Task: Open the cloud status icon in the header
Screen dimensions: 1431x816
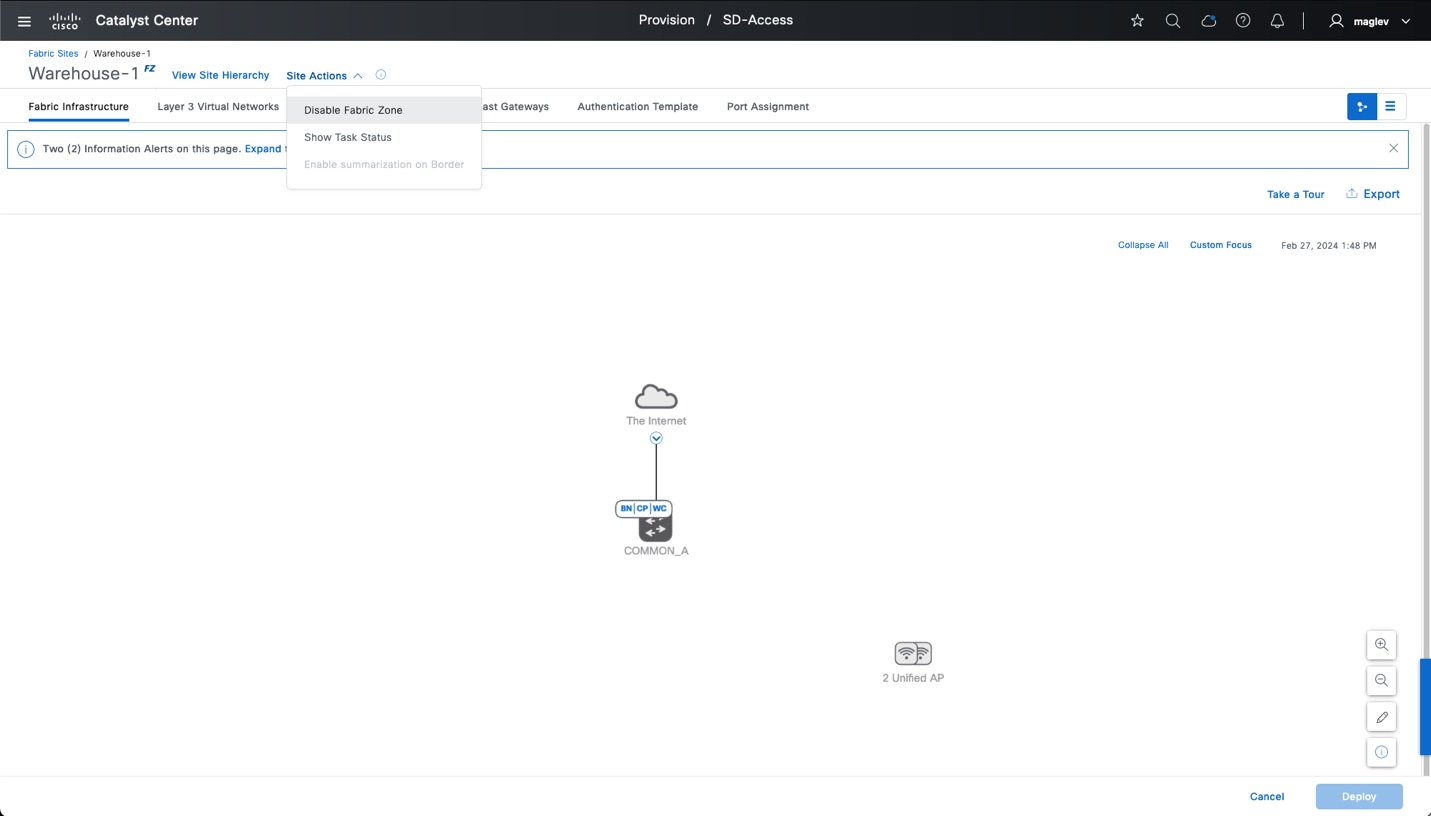Action: coord(1208,20)
